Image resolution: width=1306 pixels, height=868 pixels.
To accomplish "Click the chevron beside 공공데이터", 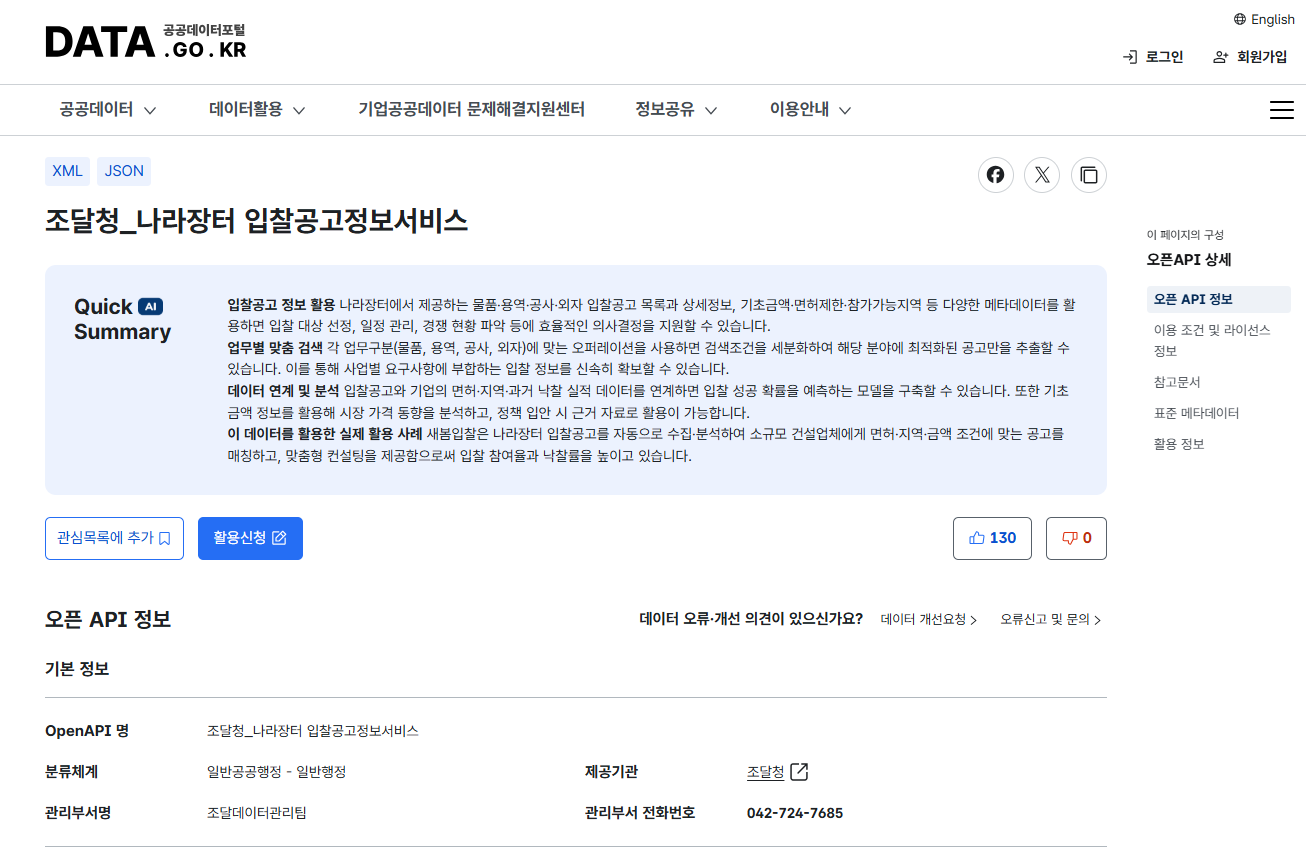I will (x=150, y=111).
